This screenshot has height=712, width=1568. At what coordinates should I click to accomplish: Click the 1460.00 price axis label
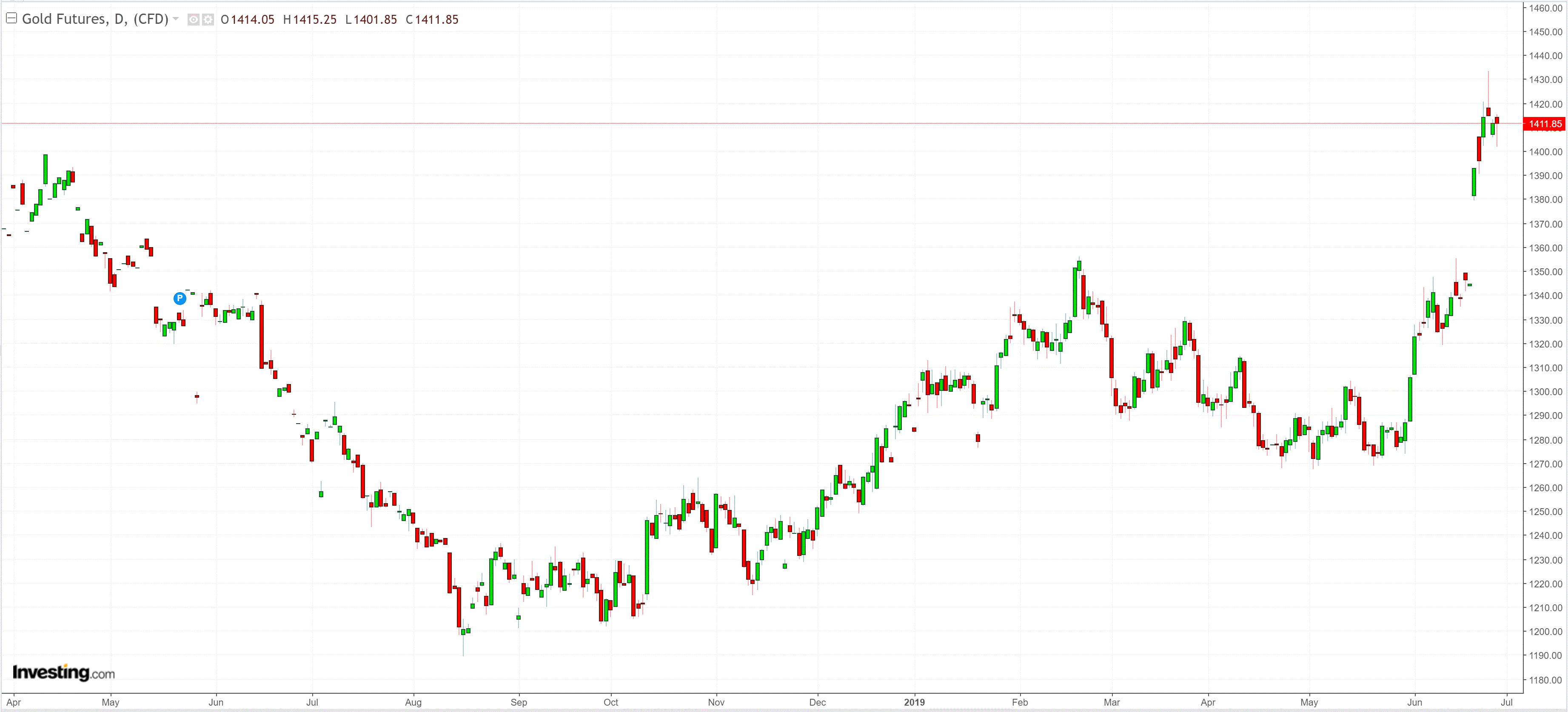pyautogui.click(x=1545, y=8)
